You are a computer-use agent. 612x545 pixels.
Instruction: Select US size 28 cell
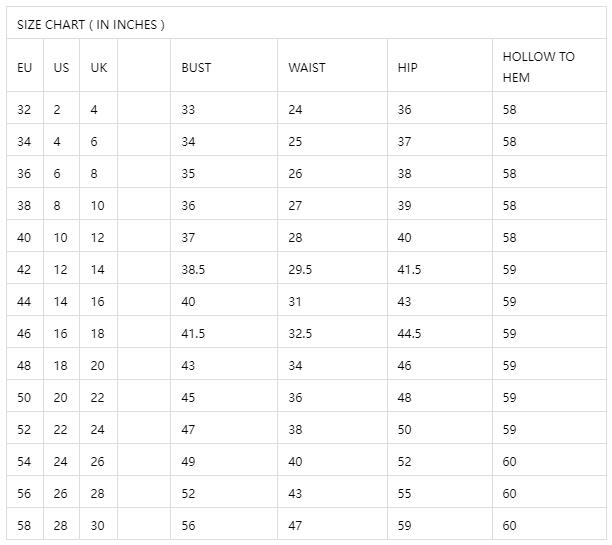pyautogui.click(x=60, y=525)
